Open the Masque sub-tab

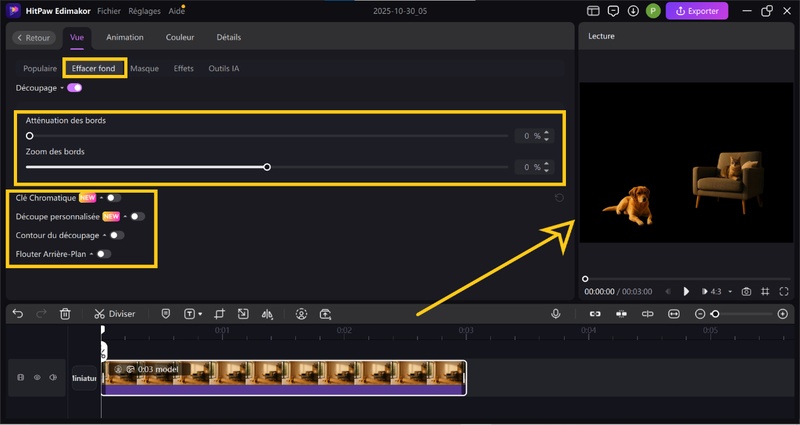pos(144,69)
